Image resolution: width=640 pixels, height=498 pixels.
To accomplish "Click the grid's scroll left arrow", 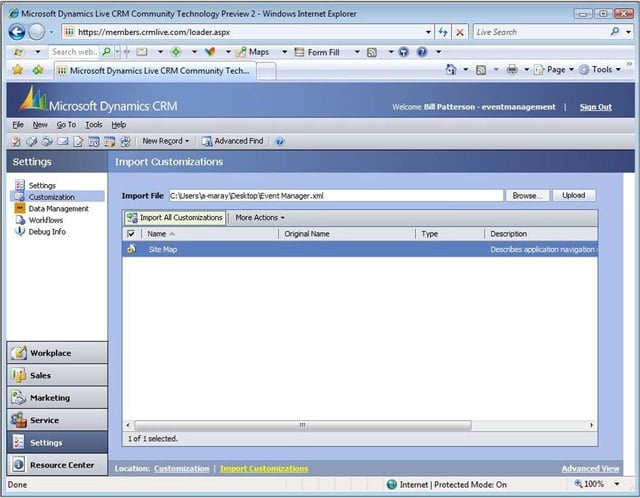I will [x=128, y=425].
